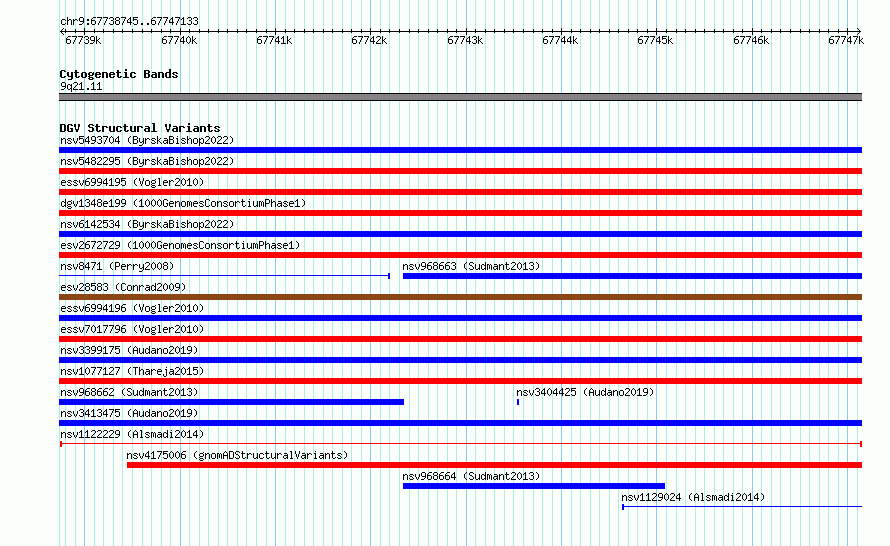Click the 67746k ruler tick

(x=751, y=40)
